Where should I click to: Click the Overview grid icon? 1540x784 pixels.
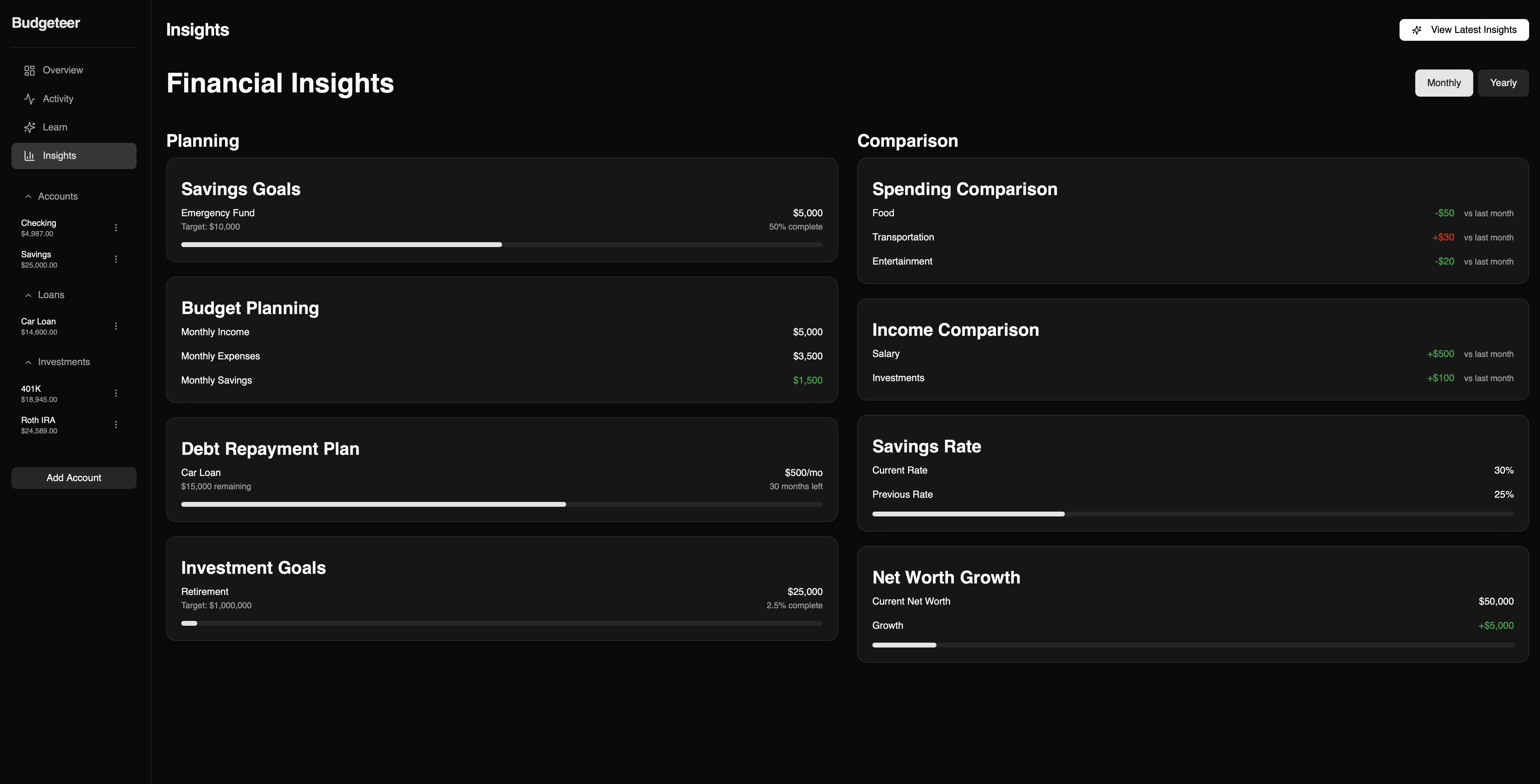(x=29, y=70)
